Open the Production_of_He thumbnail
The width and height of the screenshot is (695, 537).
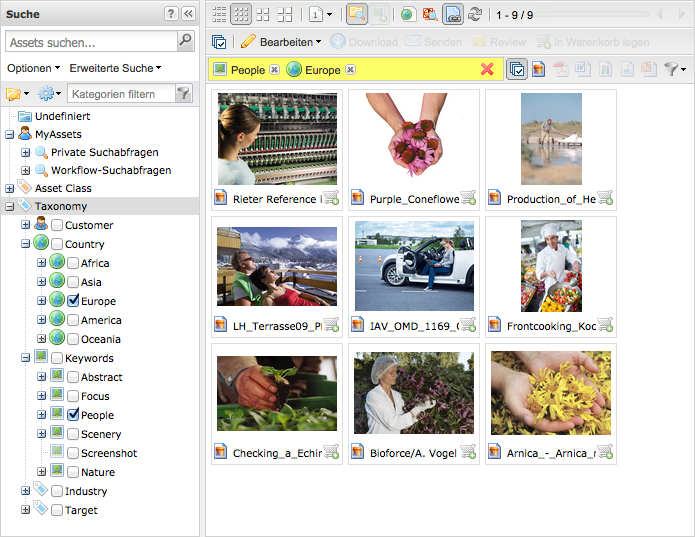[x=551, y=139]
